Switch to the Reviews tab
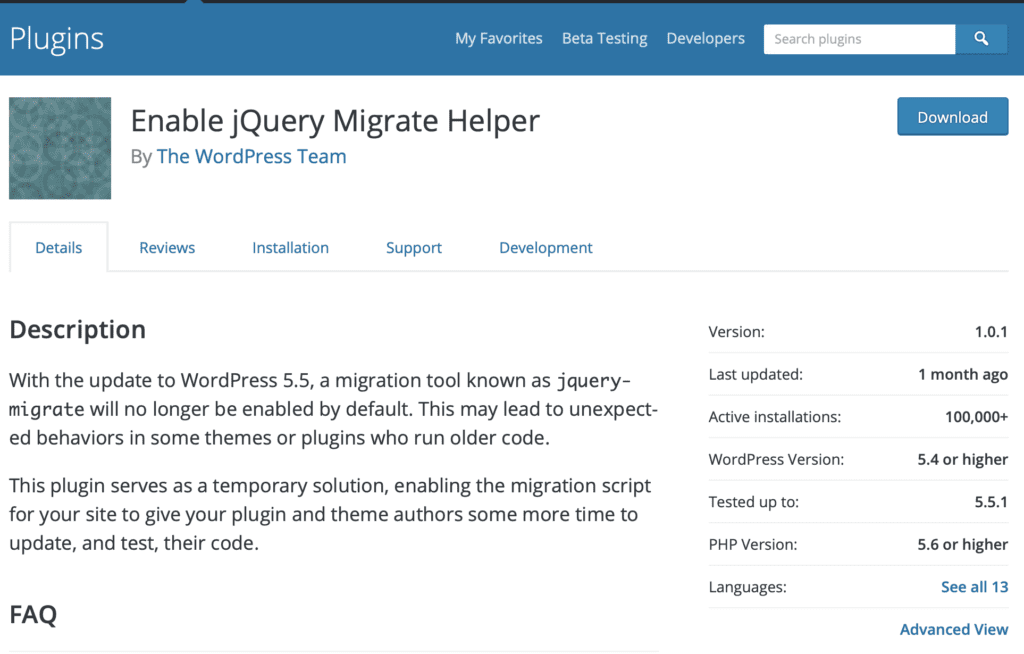1024x654 pixels. pos(167,248)
